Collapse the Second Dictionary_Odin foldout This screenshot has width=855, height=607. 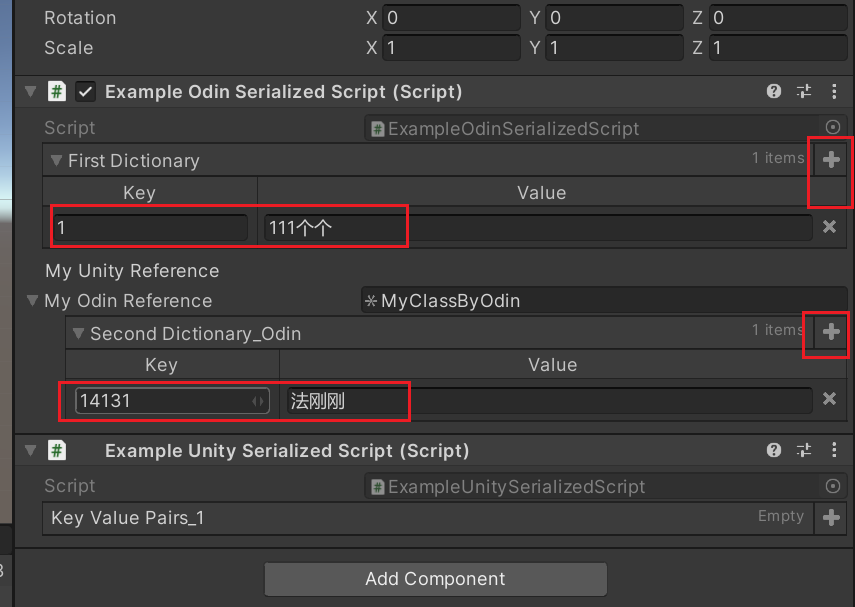tap(78, 333)
